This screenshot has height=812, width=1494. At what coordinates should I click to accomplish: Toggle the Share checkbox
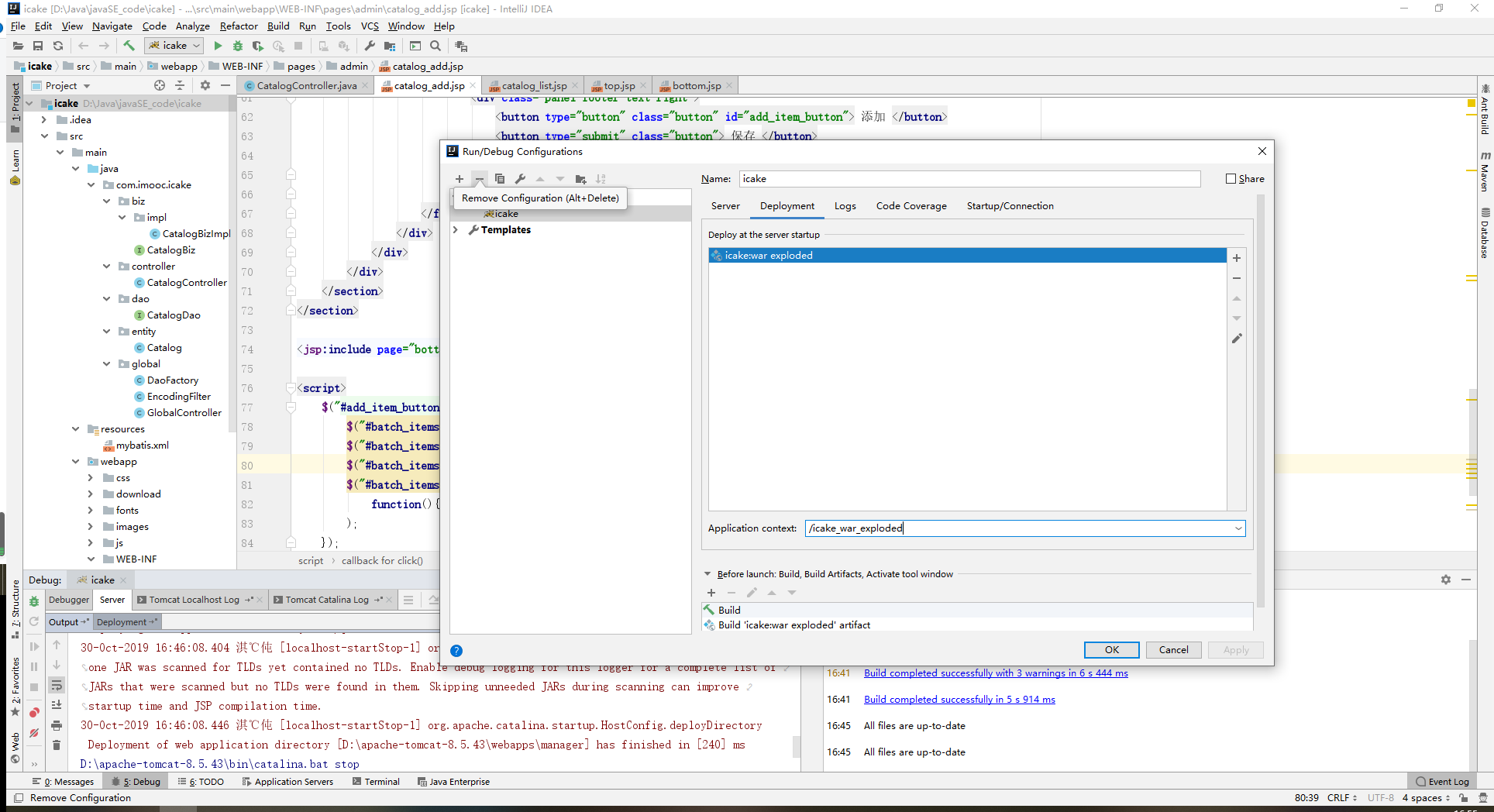point(1231,178)
